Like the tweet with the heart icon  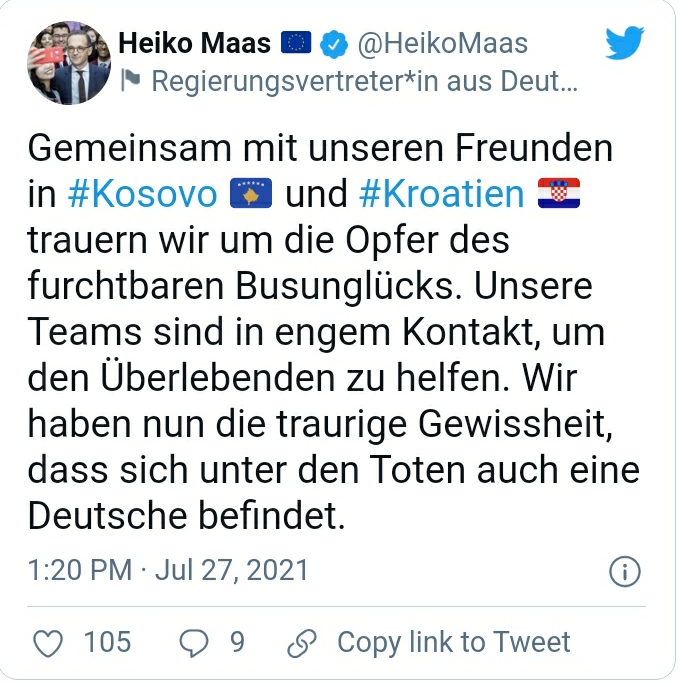coord(48,642)
